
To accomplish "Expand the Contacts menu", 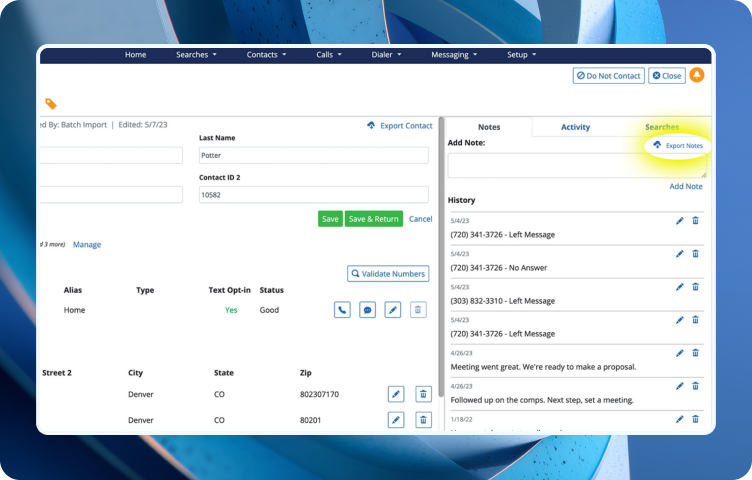I will click(266, 54).
